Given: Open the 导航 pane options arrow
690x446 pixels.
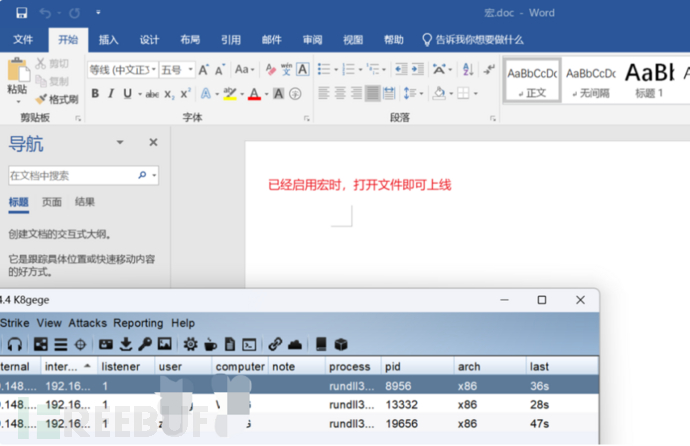Looking at the screenshot, I should (120, 142).
